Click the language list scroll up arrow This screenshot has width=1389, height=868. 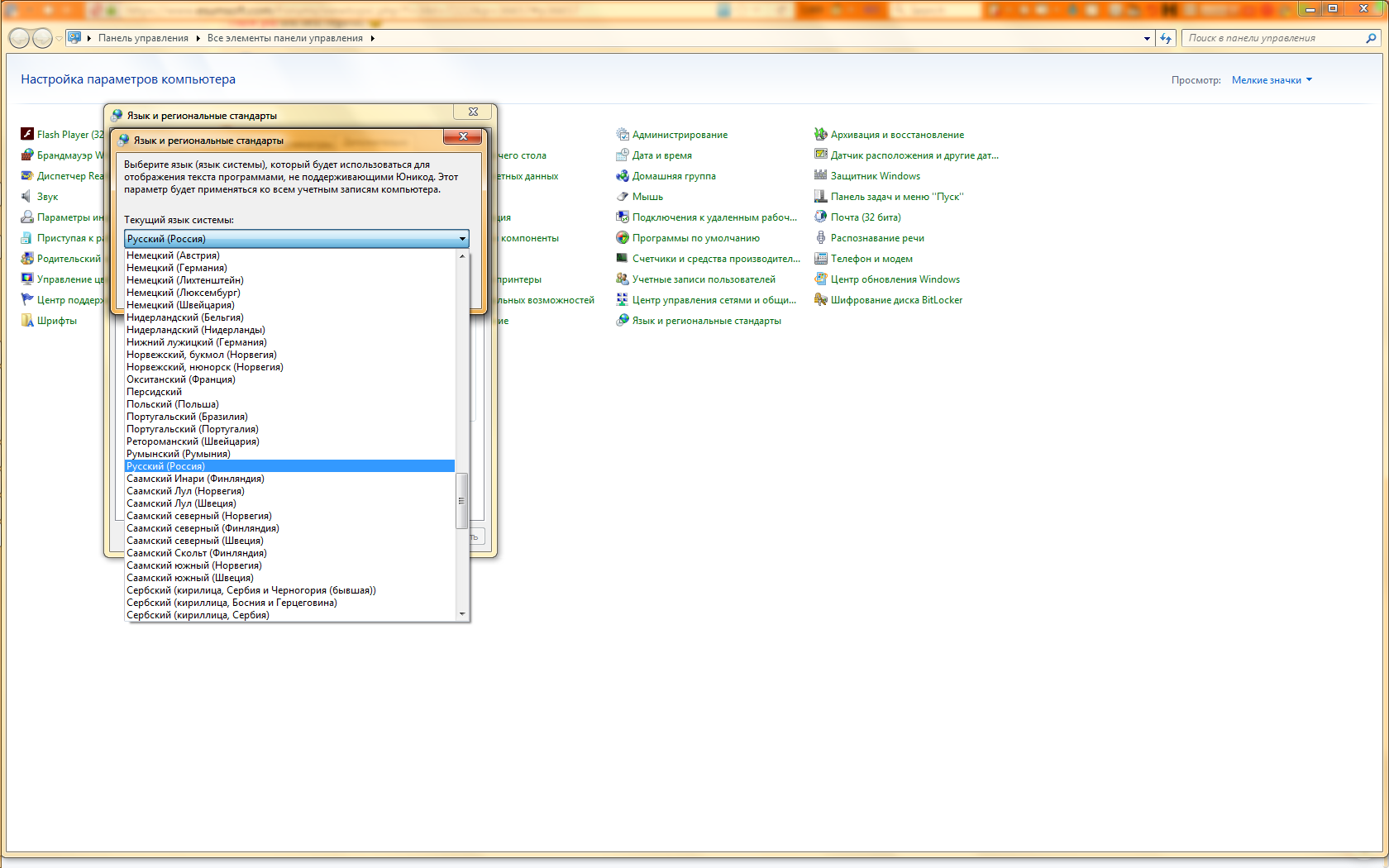click(x=462, y=255)
